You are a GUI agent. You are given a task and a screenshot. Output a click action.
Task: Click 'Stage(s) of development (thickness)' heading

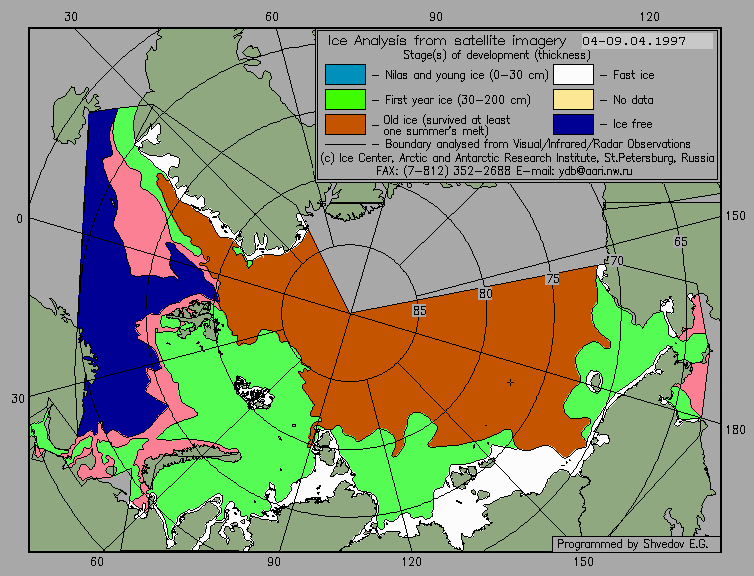(497, 55)
